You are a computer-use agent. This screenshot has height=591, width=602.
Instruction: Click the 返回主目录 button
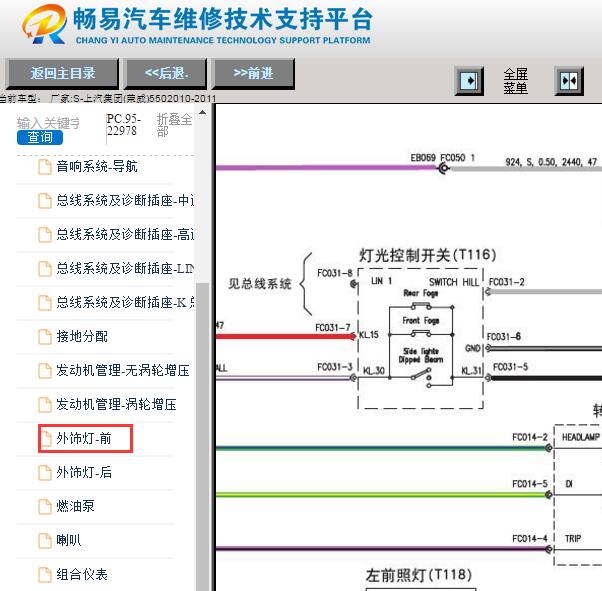[x=62, y=73]
